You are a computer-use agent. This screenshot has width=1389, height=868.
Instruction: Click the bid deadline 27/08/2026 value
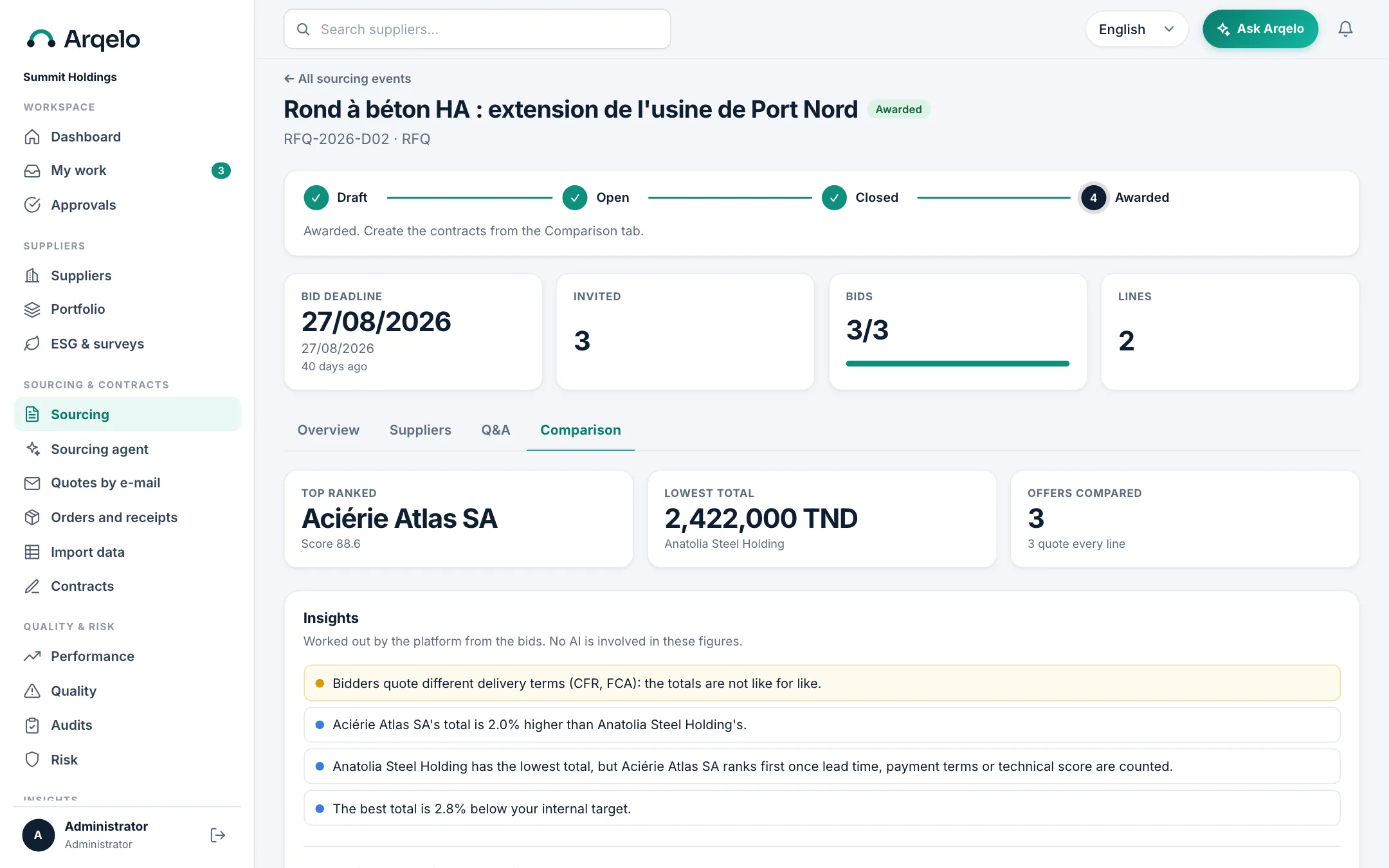pyautogui.click(x=376, y=321)
